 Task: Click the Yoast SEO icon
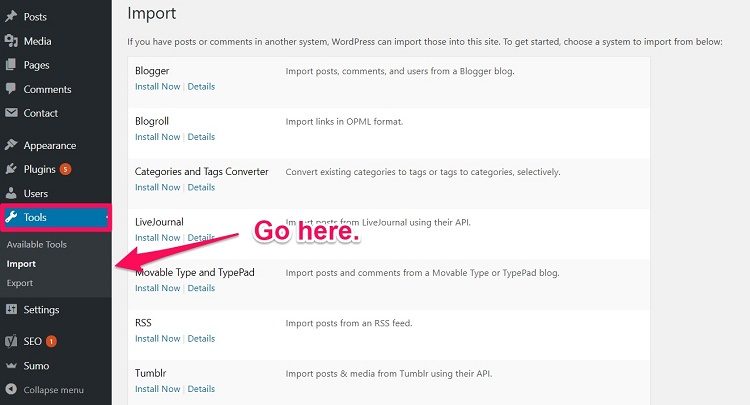click(x=11, y=341)
